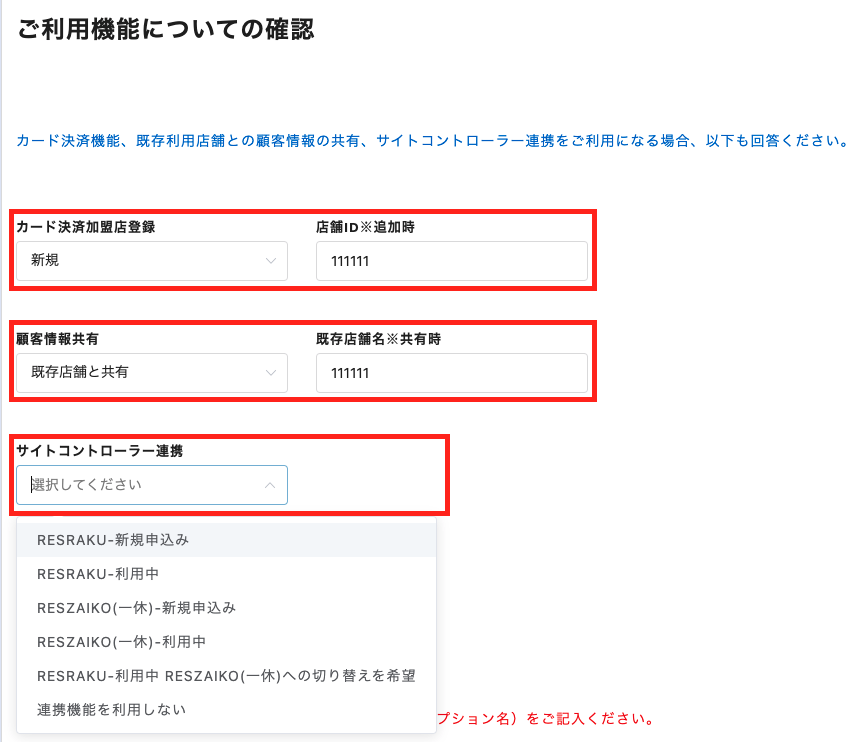The height and width of the screenshot is (742, 855).
Task: Select RESRAKU-新規申込み option
Action: pyautogui.click(x=113, y=540)
